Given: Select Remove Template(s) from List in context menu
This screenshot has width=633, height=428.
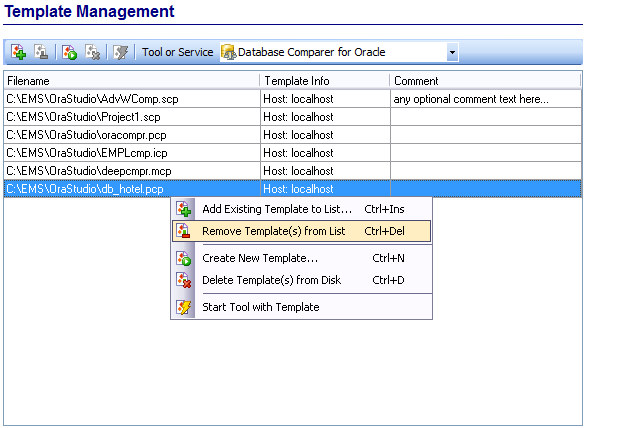Looking at the screenshot, I should pos(273,231).
